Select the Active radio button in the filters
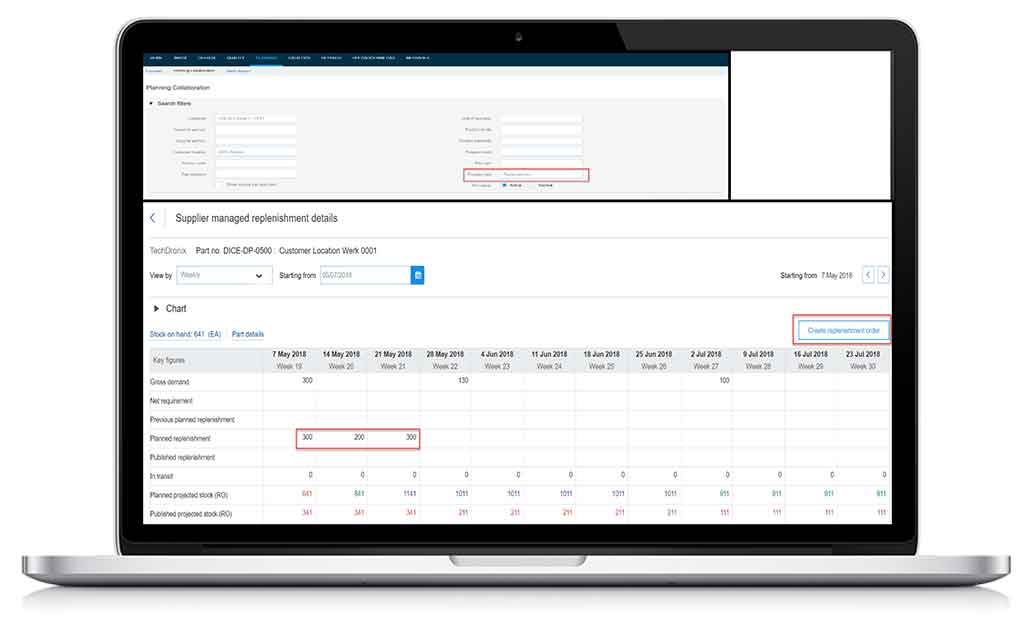1024x624 pixels. click(504, 185)
